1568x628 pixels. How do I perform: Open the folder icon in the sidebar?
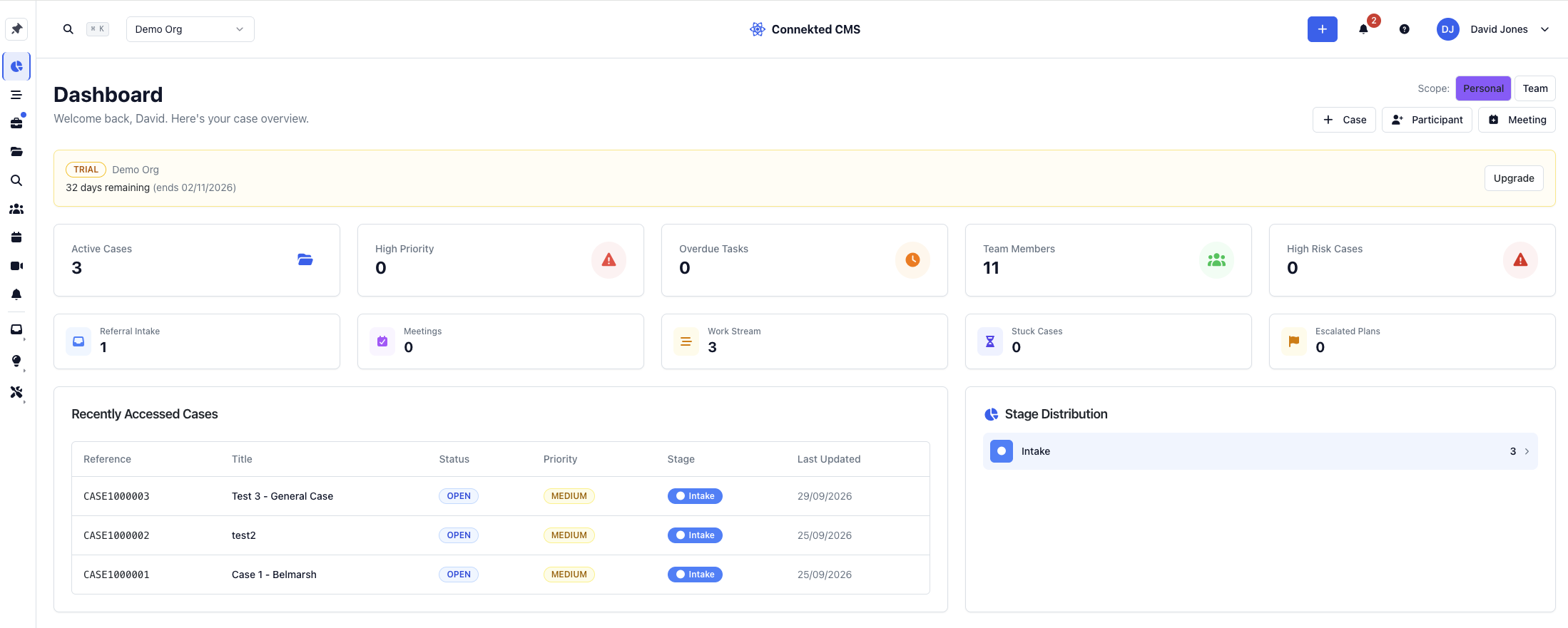[16, 152]
